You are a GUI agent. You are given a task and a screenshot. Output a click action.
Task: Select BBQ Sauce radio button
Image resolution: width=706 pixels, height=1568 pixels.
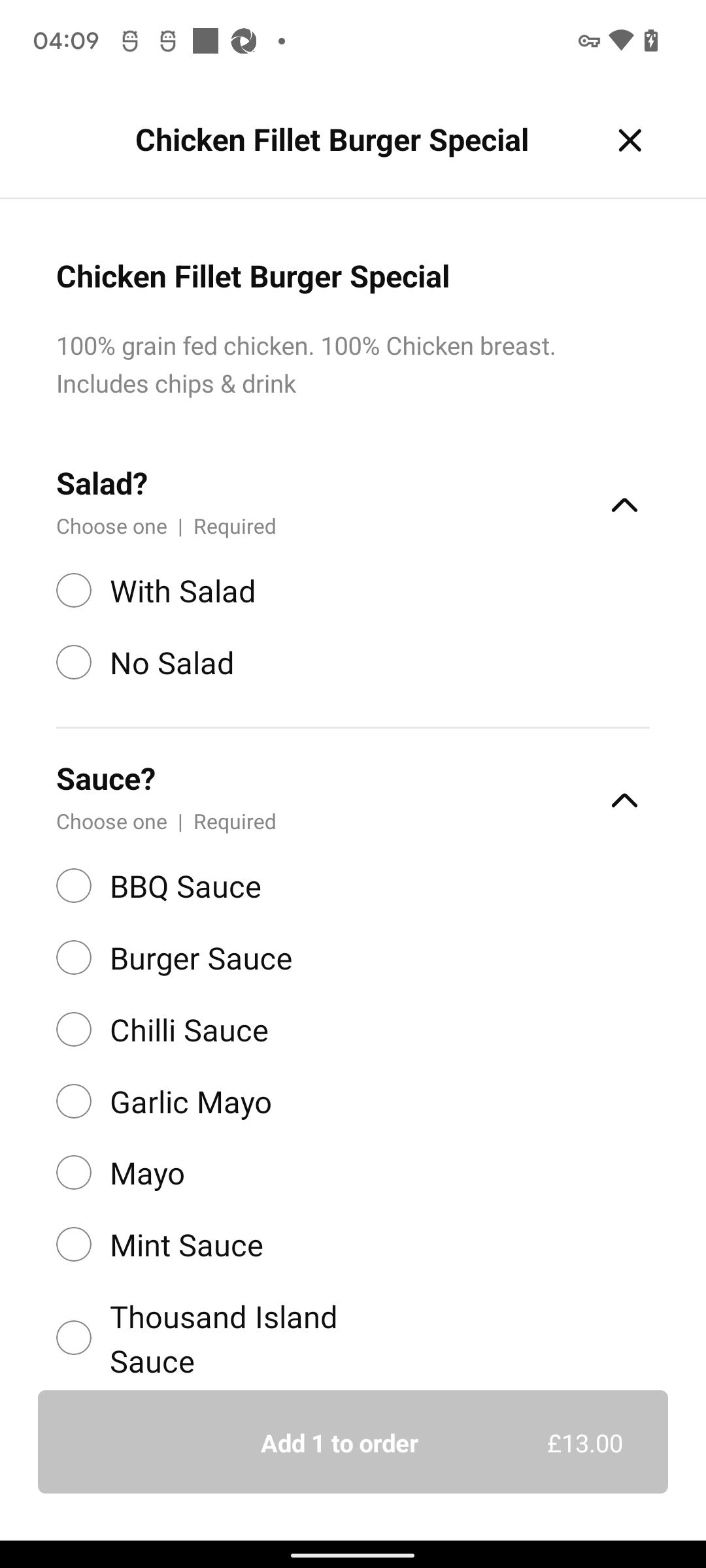74,886
